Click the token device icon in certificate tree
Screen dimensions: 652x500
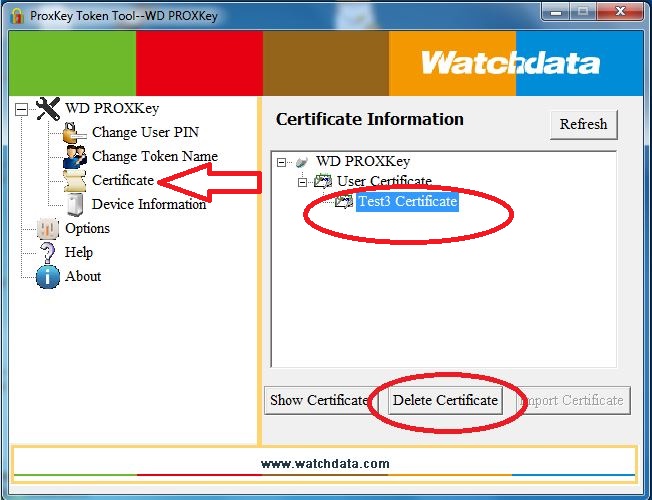click(302, 162)
